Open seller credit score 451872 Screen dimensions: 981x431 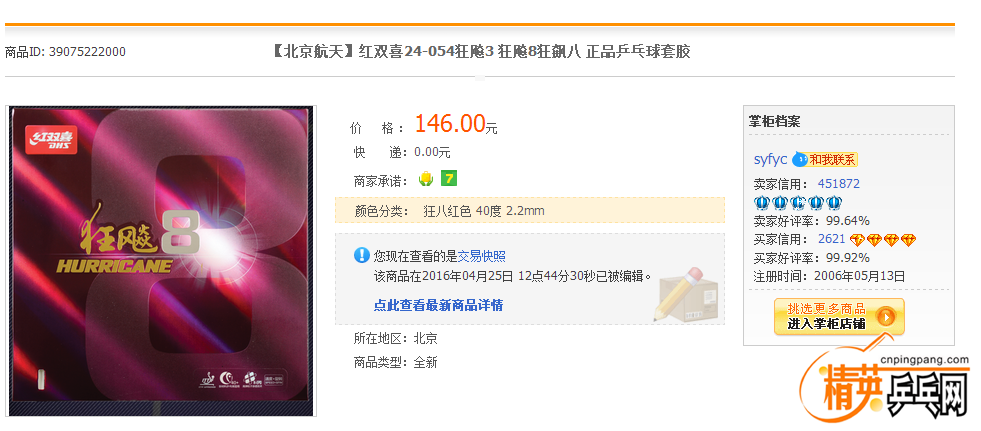(x=838, y=184)
